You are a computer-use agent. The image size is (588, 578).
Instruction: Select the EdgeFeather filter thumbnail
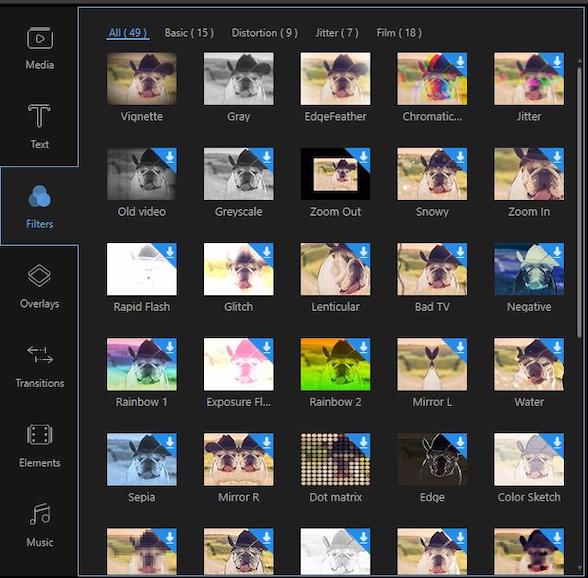[335, 79]
